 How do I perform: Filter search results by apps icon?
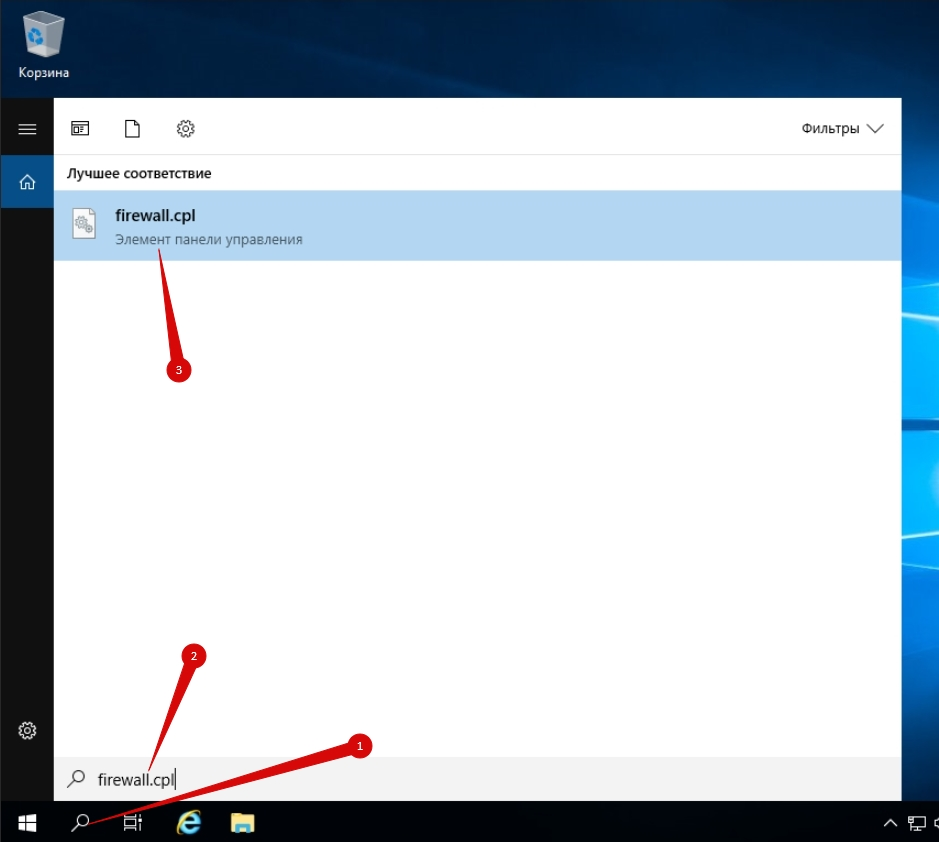click(x=80, y=129)
